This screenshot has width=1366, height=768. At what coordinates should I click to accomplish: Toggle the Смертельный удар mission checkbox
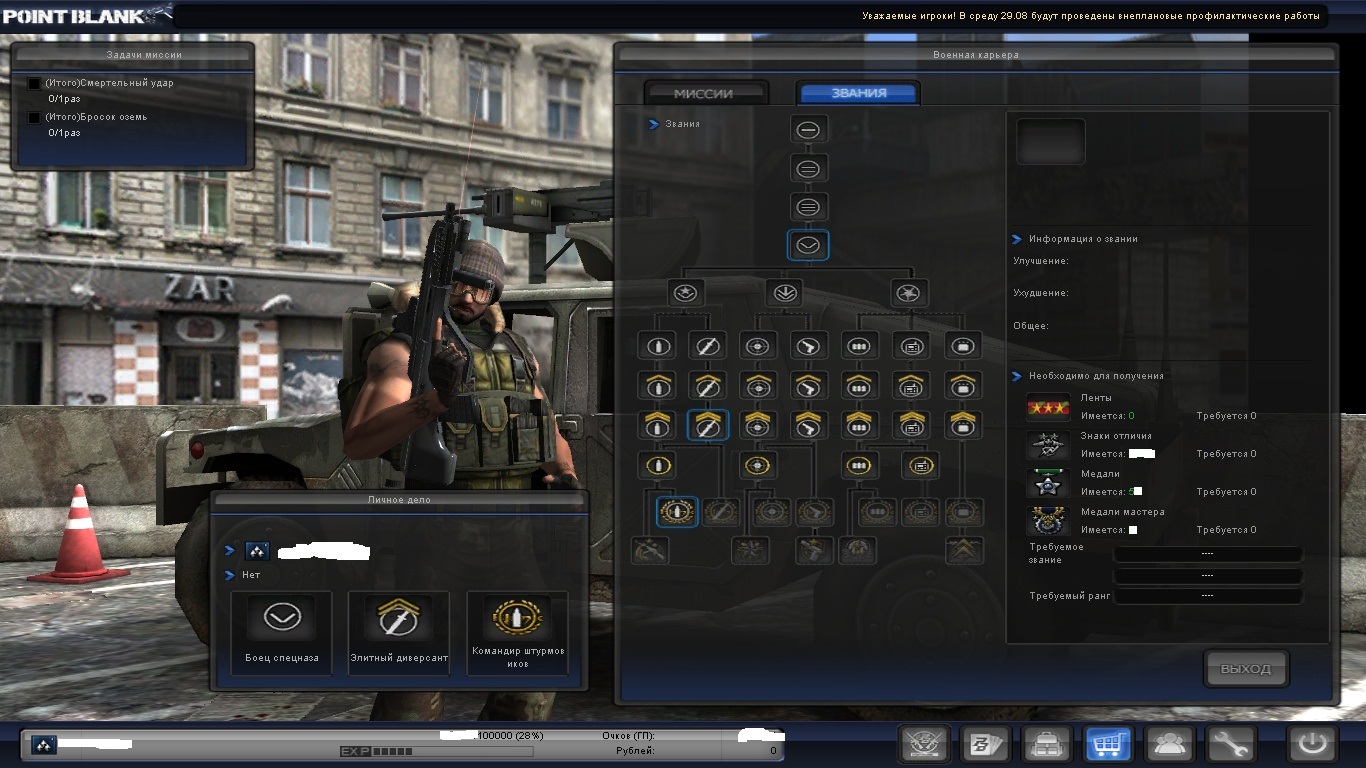coord(34,84)
